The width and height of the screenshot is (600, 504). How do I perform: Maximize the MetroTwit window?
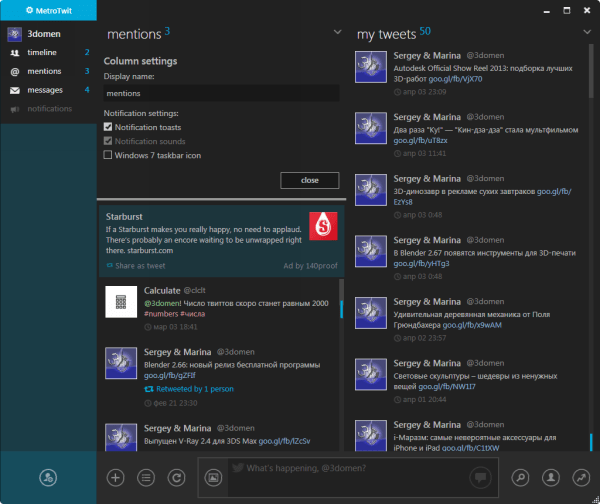coord(567,10)
